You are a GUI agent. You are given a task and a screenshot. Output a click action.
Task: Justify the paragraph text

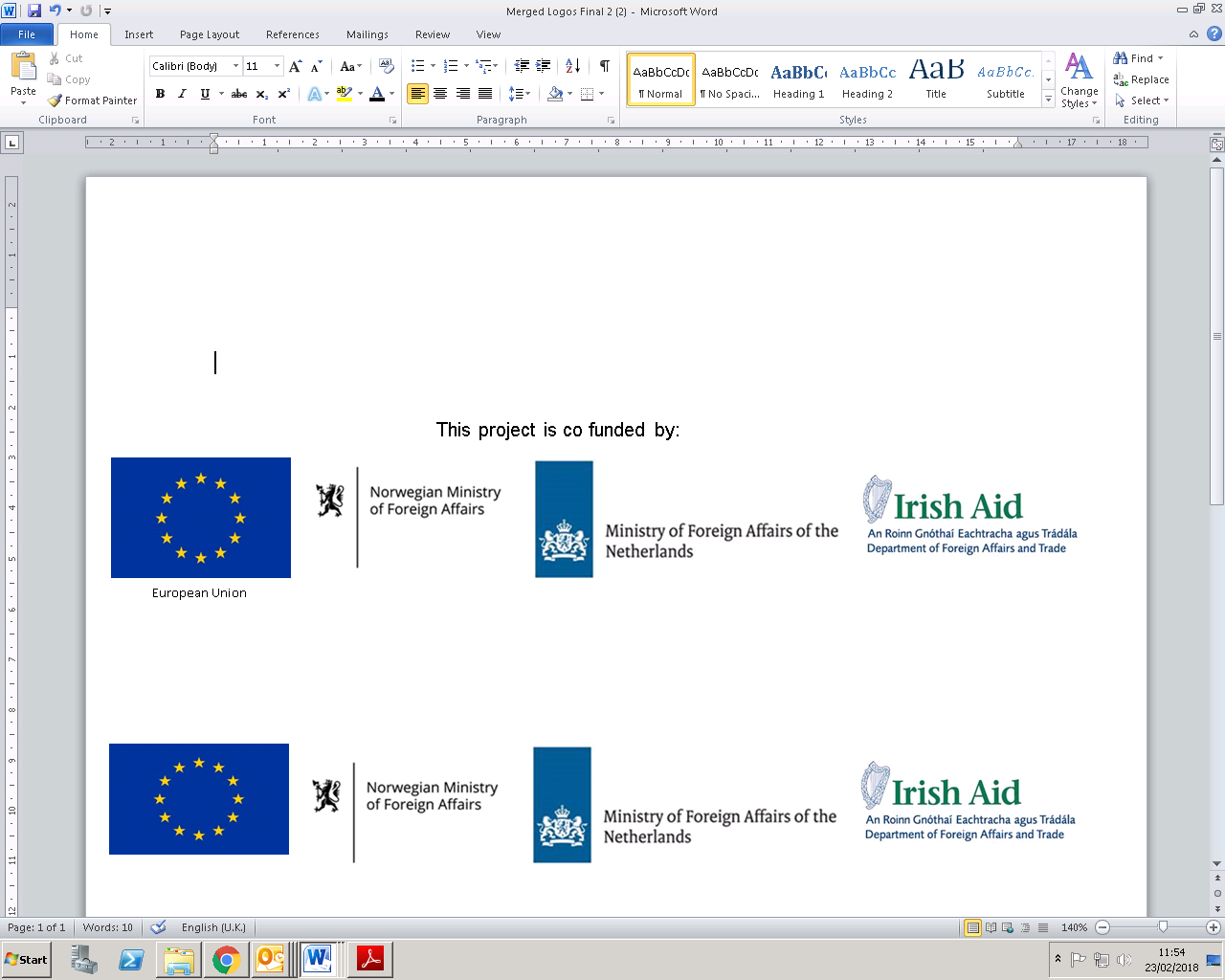tap(485, 94)
